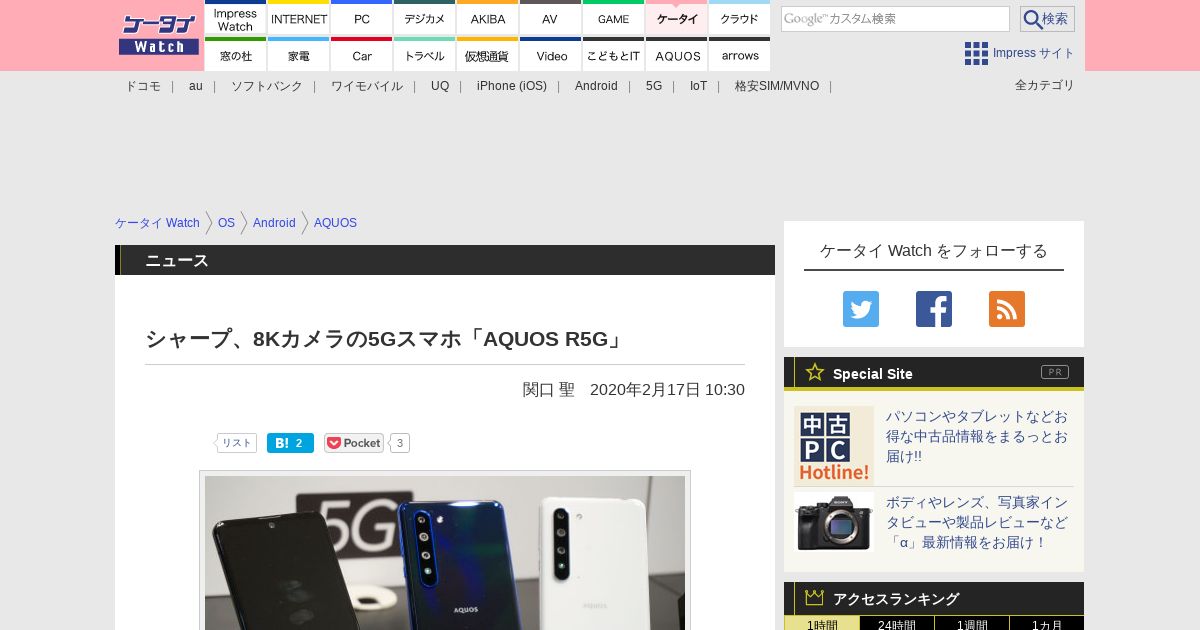This screenshot has height=630, width=1200.
Task: Open 全カテゴリ link
Action: 1045,85
